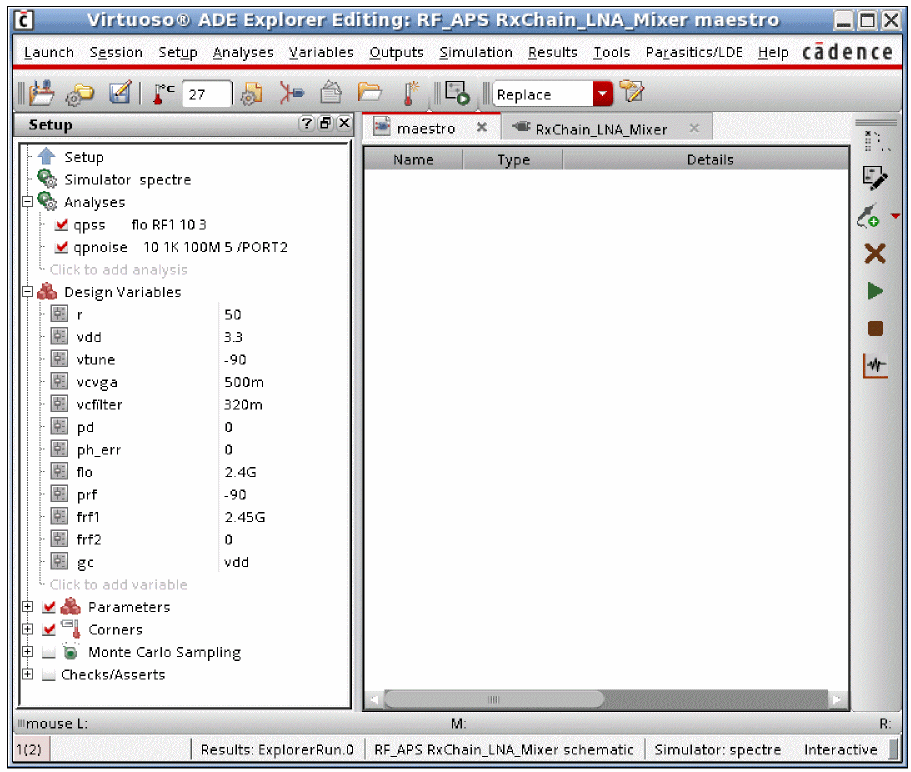Uncheck the qpss analysis checkbox
This screenshot has width=911, height=772.
(62, 225)
